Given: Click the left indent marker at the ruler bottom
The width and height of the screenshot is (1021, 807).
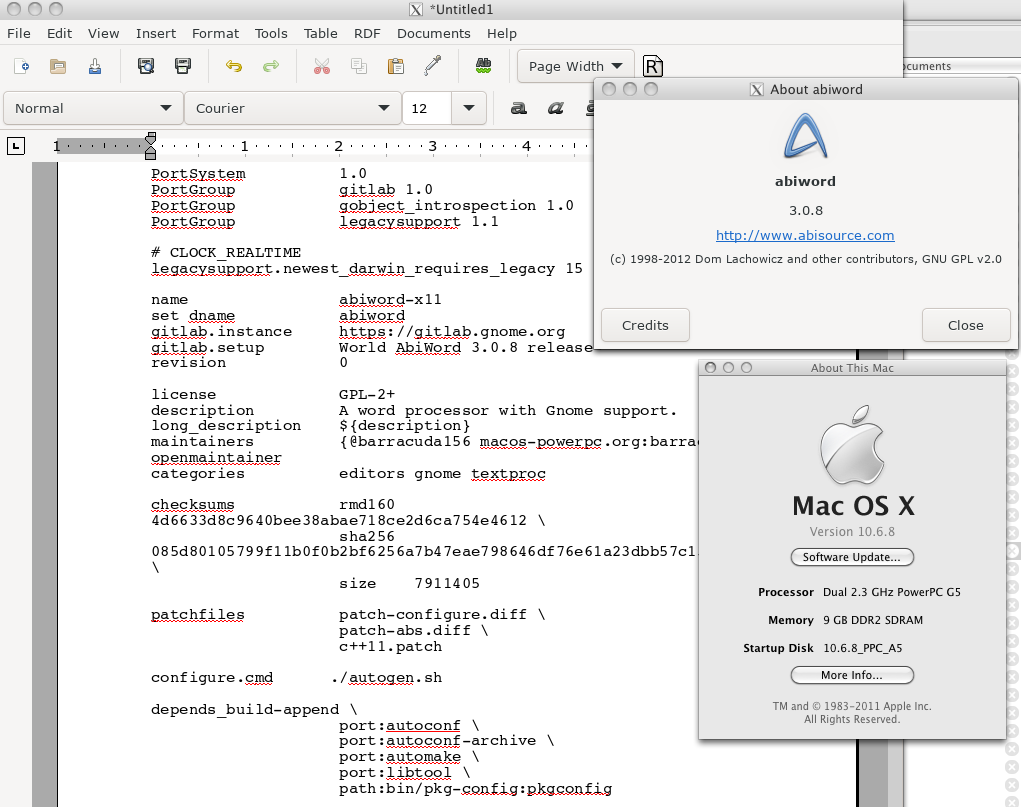Looking at the screenshot, I should [150, 154].
